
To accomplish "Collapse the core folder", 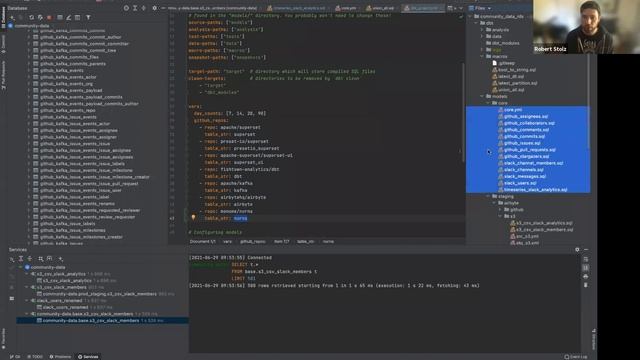I will [x=488, y=103].
